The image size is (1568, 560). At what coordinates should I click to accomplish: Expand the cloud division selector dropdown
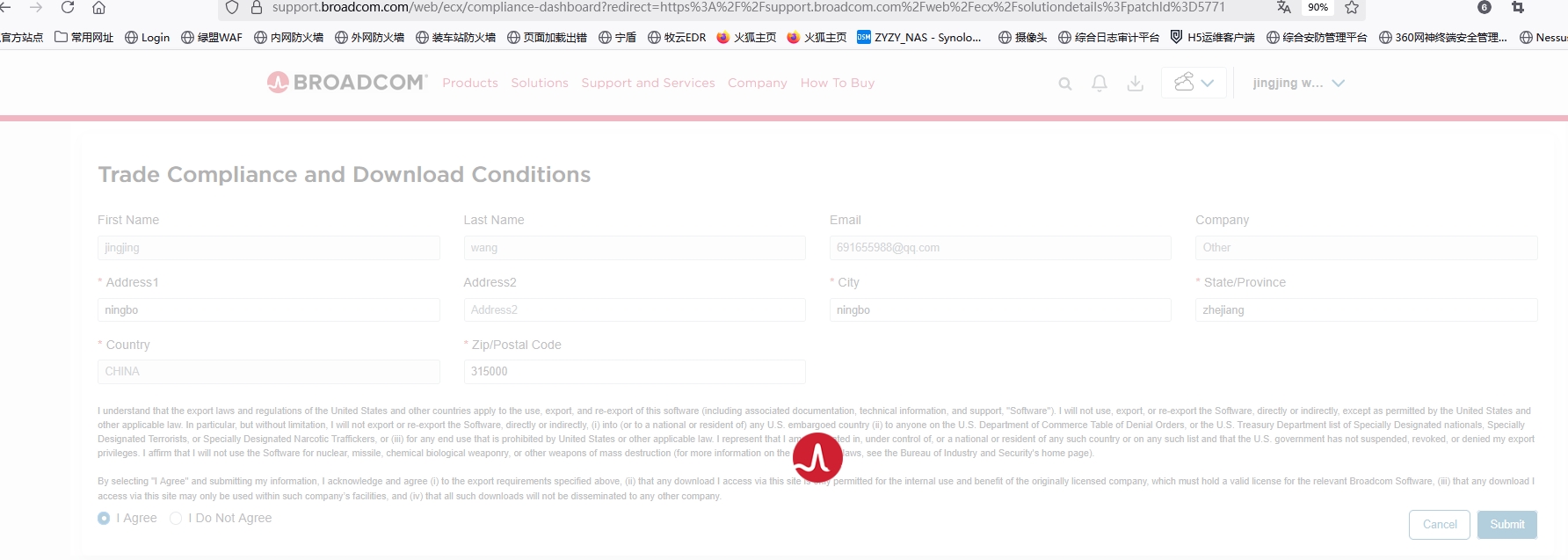[x=1194, y=83]
